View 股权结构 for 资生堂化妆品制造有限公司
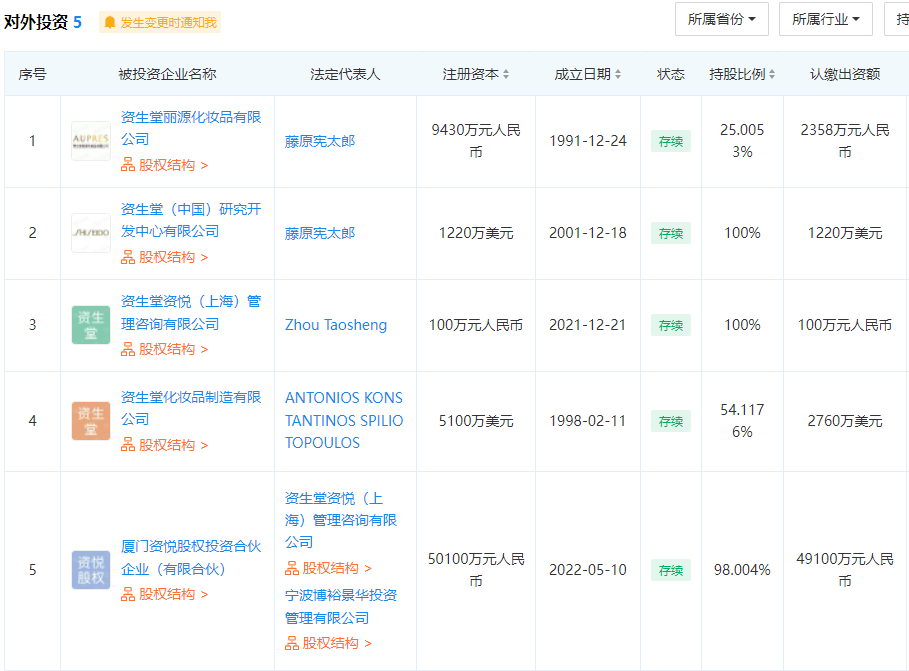 point(164,445)
